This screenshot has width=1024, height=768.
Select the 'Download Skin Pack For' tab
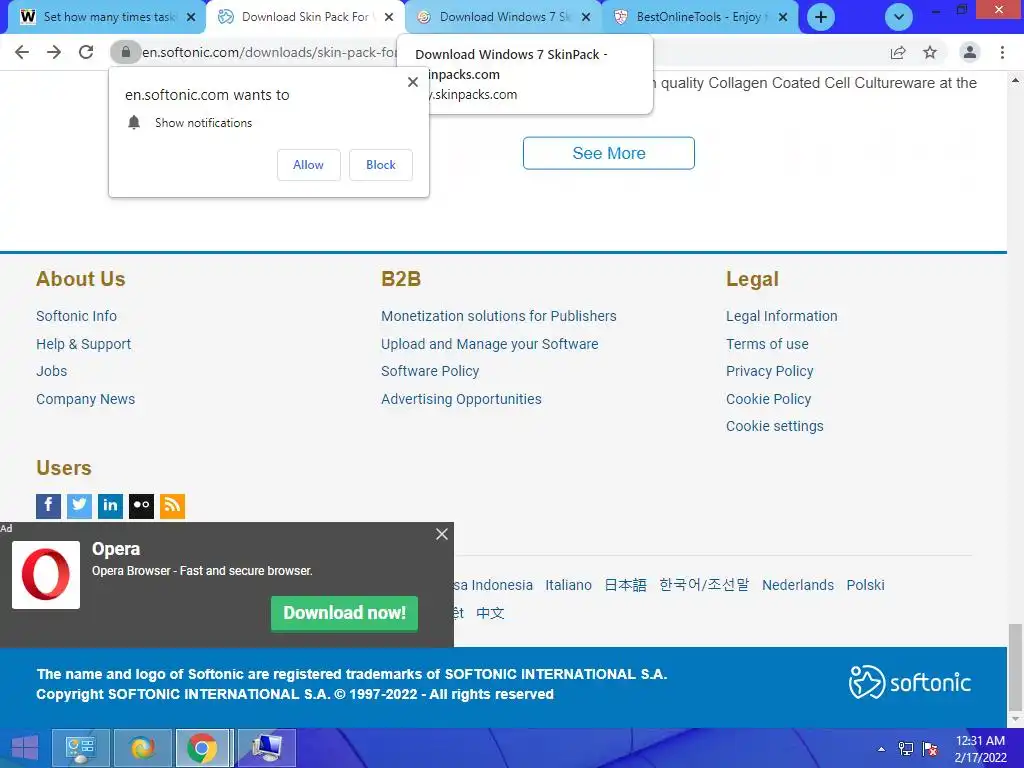pyautogui.click(x=306, y=17)
